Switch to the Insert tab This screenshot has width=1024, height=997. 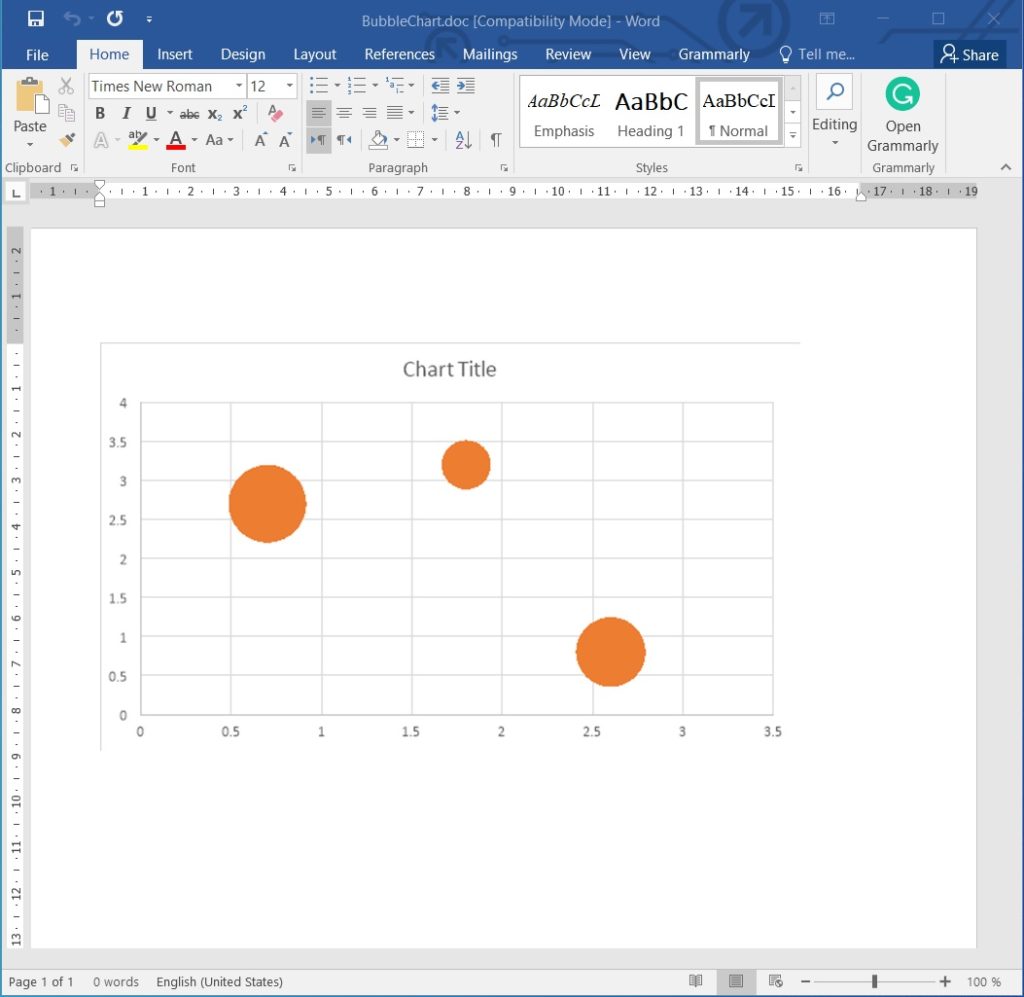(175, 54)
